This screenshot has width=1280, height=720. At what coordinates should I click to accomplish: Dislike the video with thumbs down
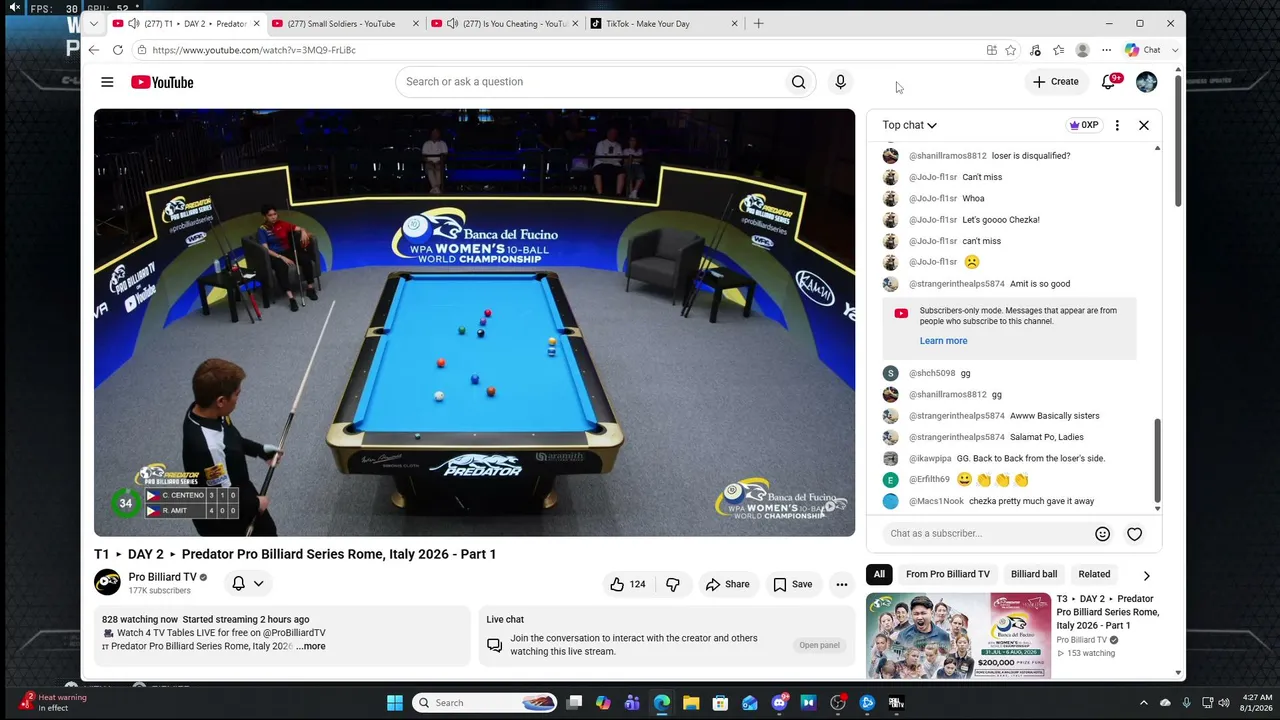point(672,584)
